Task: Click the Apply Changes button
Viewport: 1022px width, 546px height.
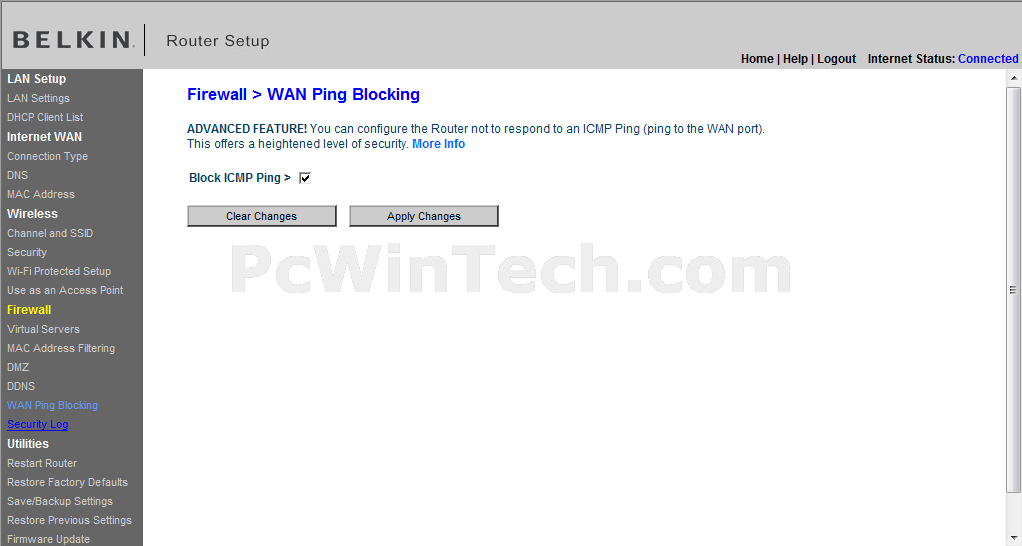Action: pyautogui.click(x=424, y=216)
